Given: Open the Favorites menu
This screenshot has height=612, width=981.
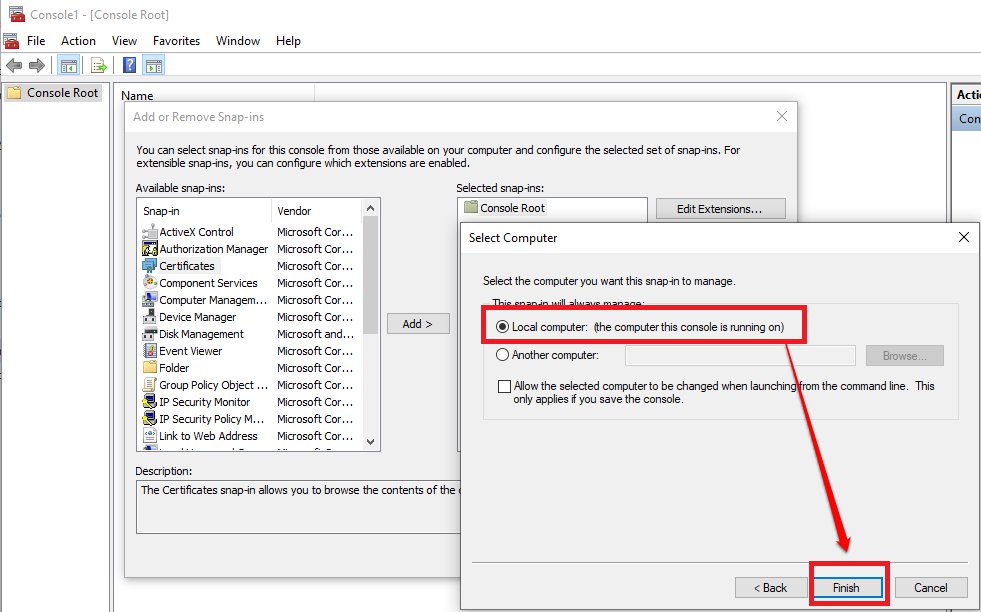Looking at the screenshot, I should pyautogui.click(x=176, y=41).
